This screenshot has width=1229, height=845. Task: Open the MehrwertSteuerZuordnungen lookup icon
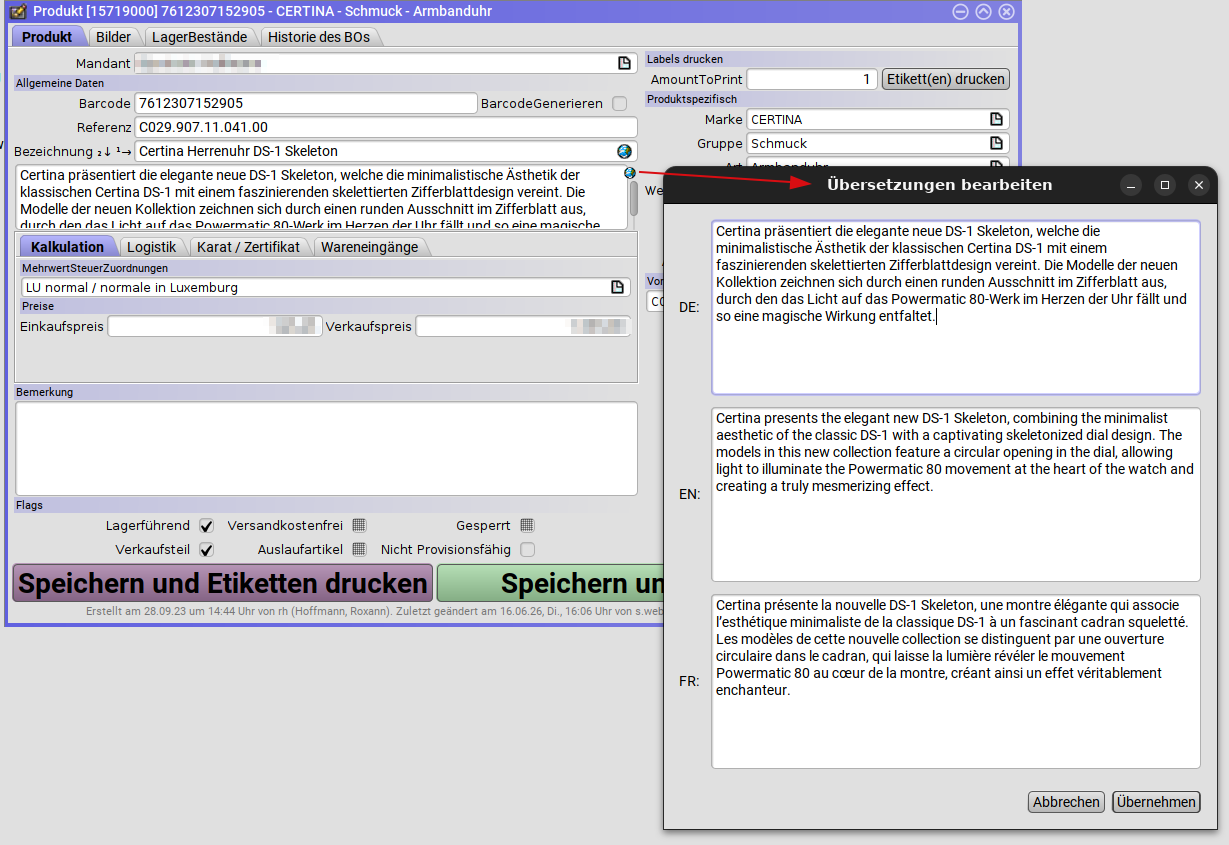pyautogui.click(x=618, y=287)
